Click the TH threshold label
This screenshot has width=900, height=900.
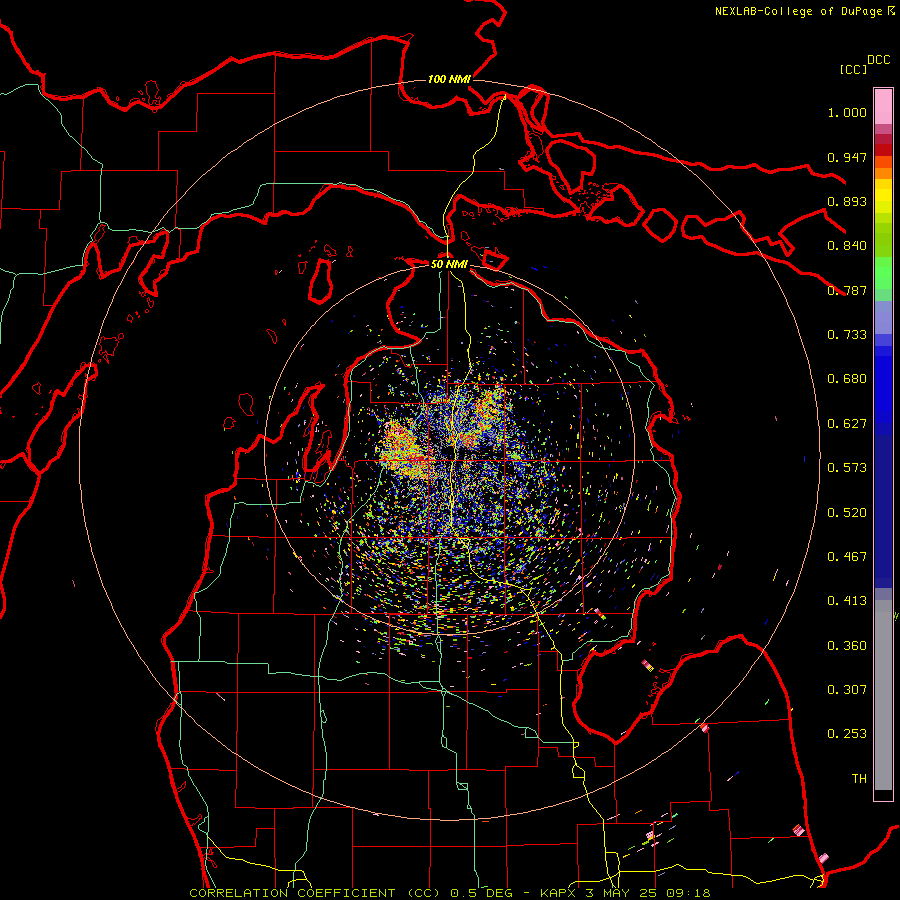pyautogui.click(x=859, y=779)
